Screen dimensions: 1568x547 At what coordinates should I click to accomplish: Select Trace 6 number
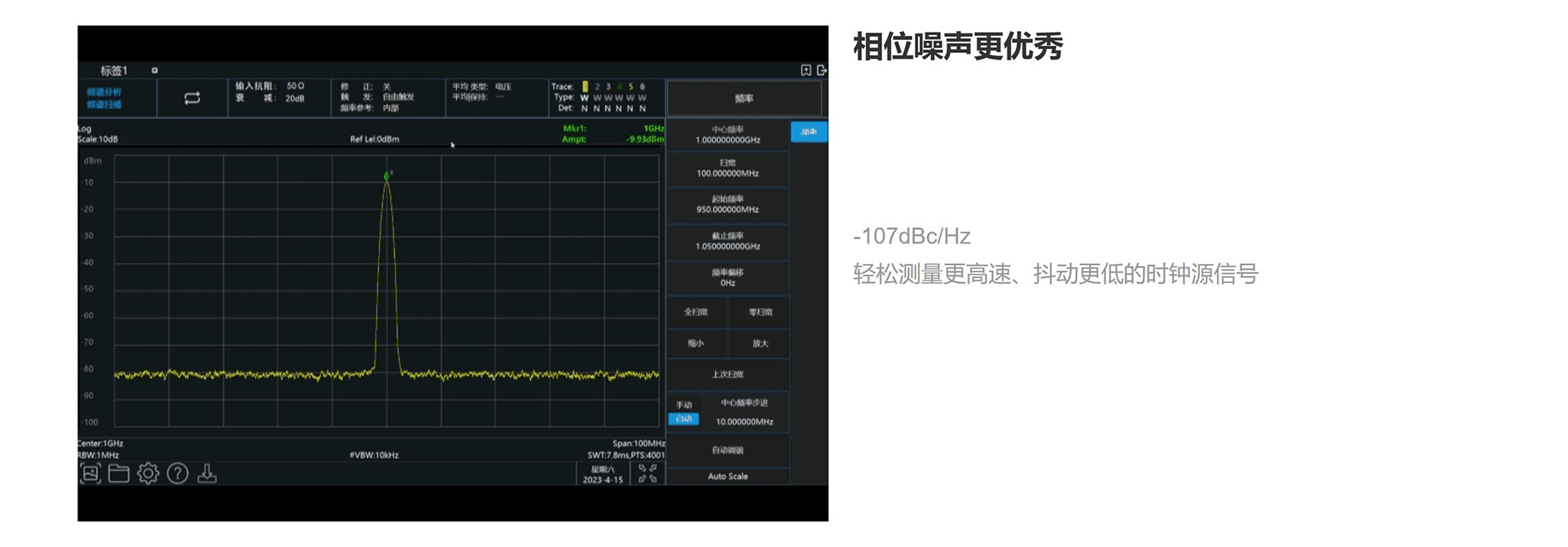coord(642,86)
